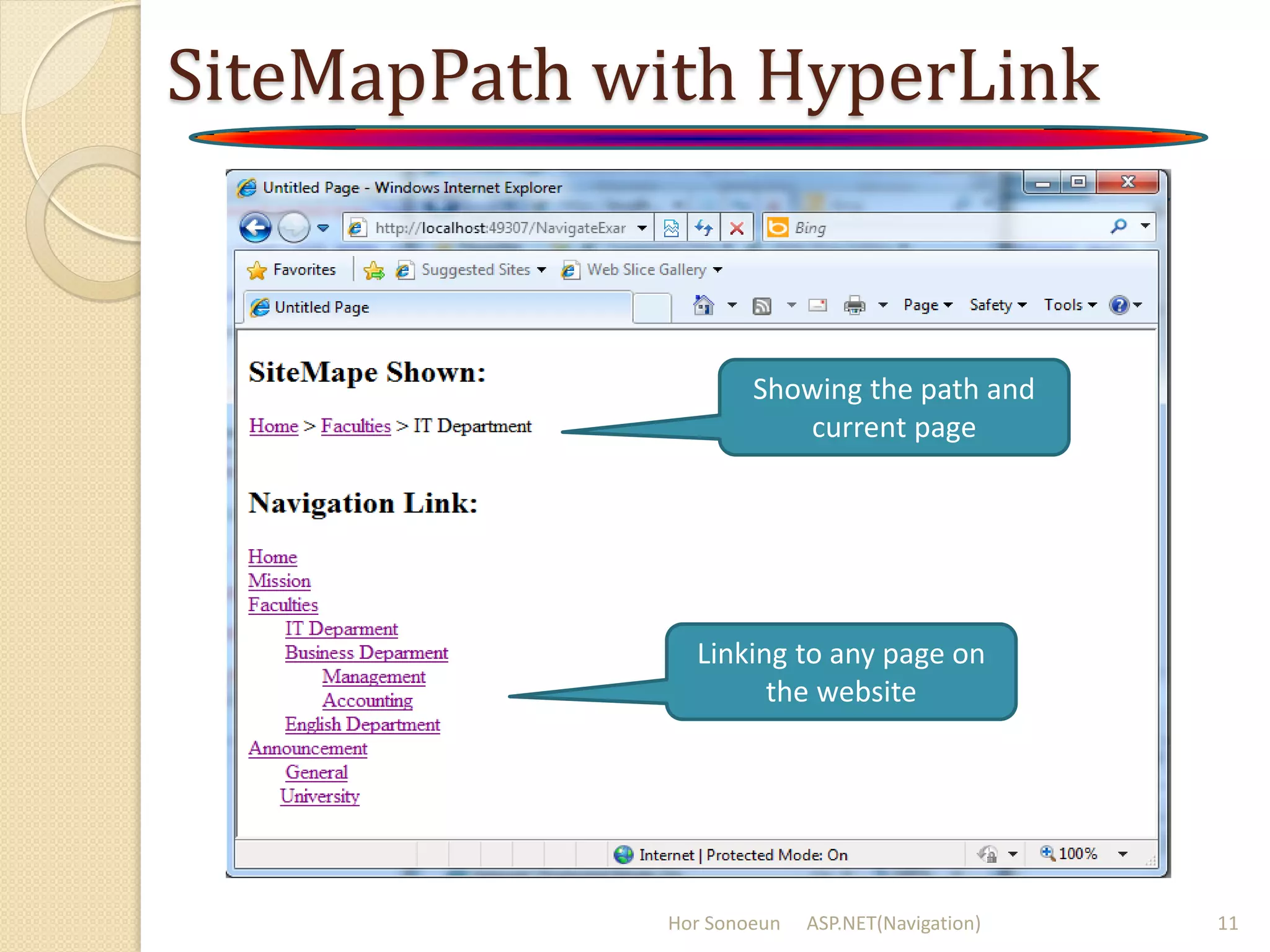1270x952 pixels.
Task: Open Suggested Sites in favorites bar
Action: [471, 270]
